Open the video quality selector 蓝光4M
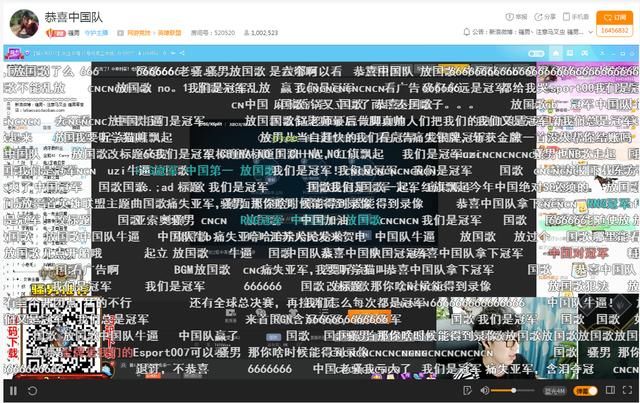The image size is (640, 403). (555, 391)
